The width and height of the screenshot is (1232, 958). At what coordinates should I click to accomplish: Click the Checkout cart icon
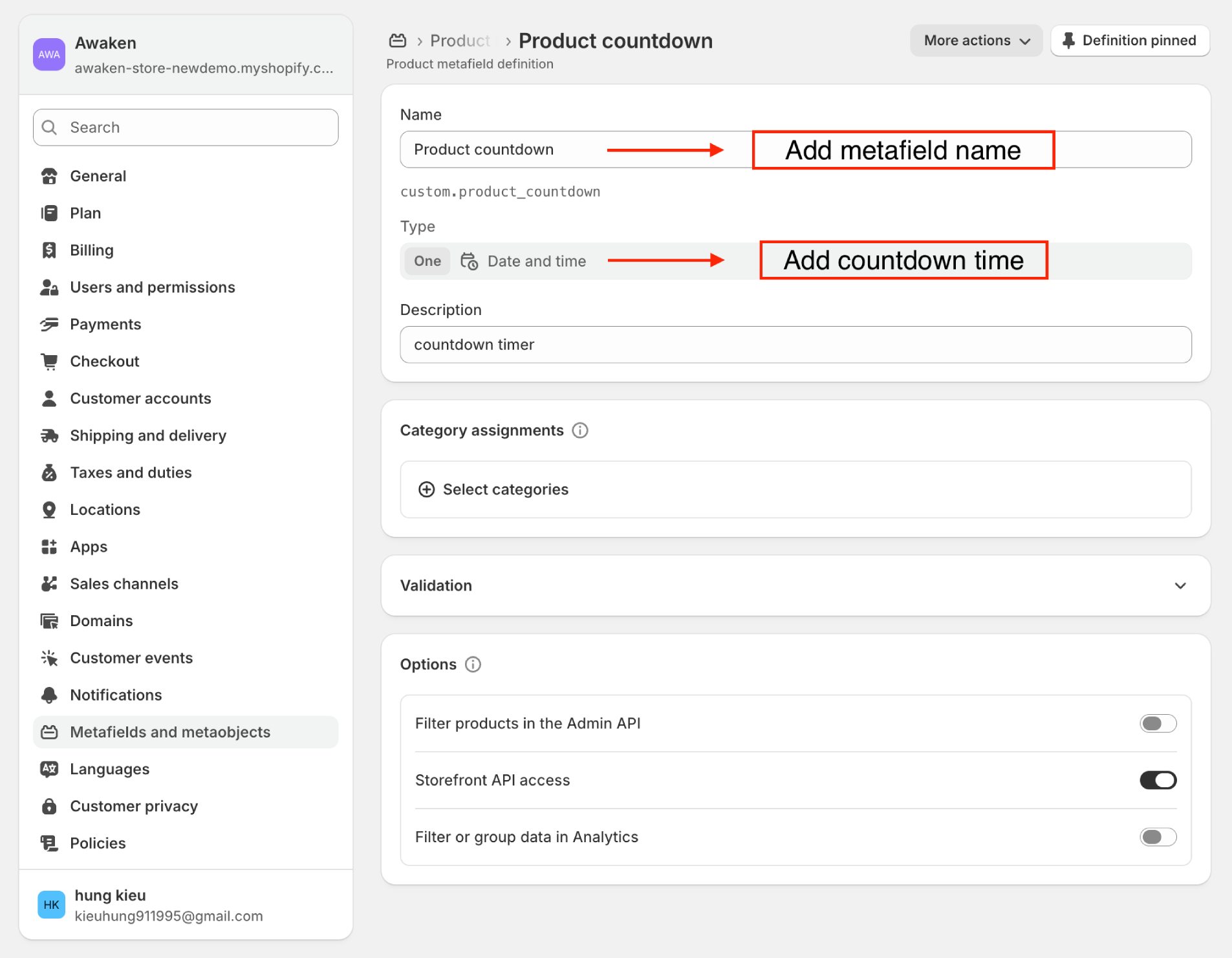click(x=49, y=361)
